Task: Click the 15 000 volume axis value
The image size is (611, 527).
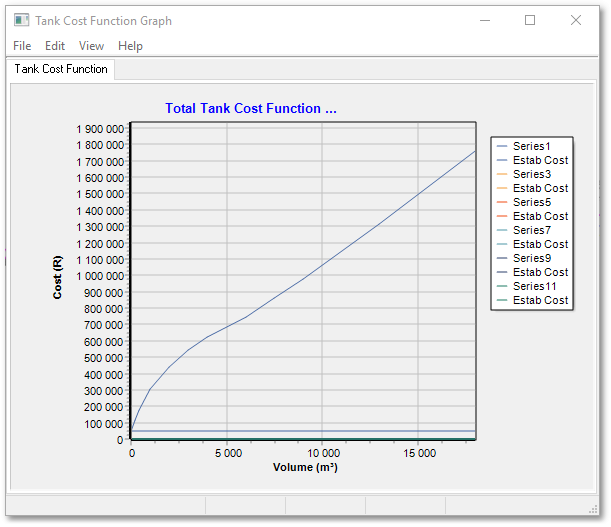Action: point(419,453)
